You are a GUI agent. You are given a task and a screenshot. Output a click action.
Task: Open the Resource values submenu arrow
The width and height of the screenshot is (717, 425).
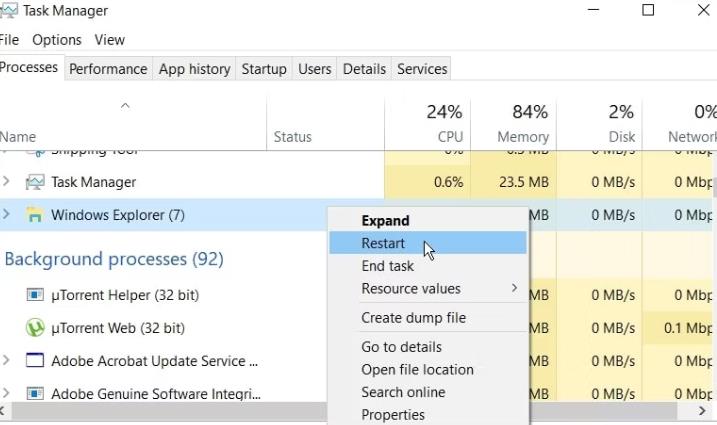click(x=514, y=288)
